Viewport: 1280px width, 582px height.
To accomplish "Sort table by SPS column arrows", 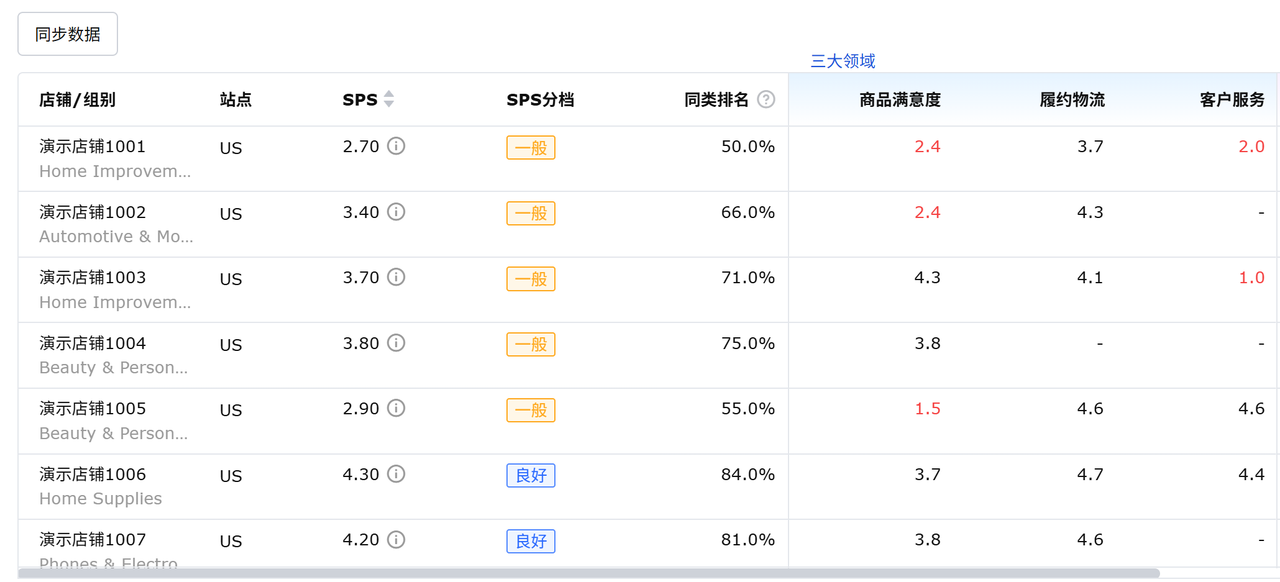I will click(389, 99).
